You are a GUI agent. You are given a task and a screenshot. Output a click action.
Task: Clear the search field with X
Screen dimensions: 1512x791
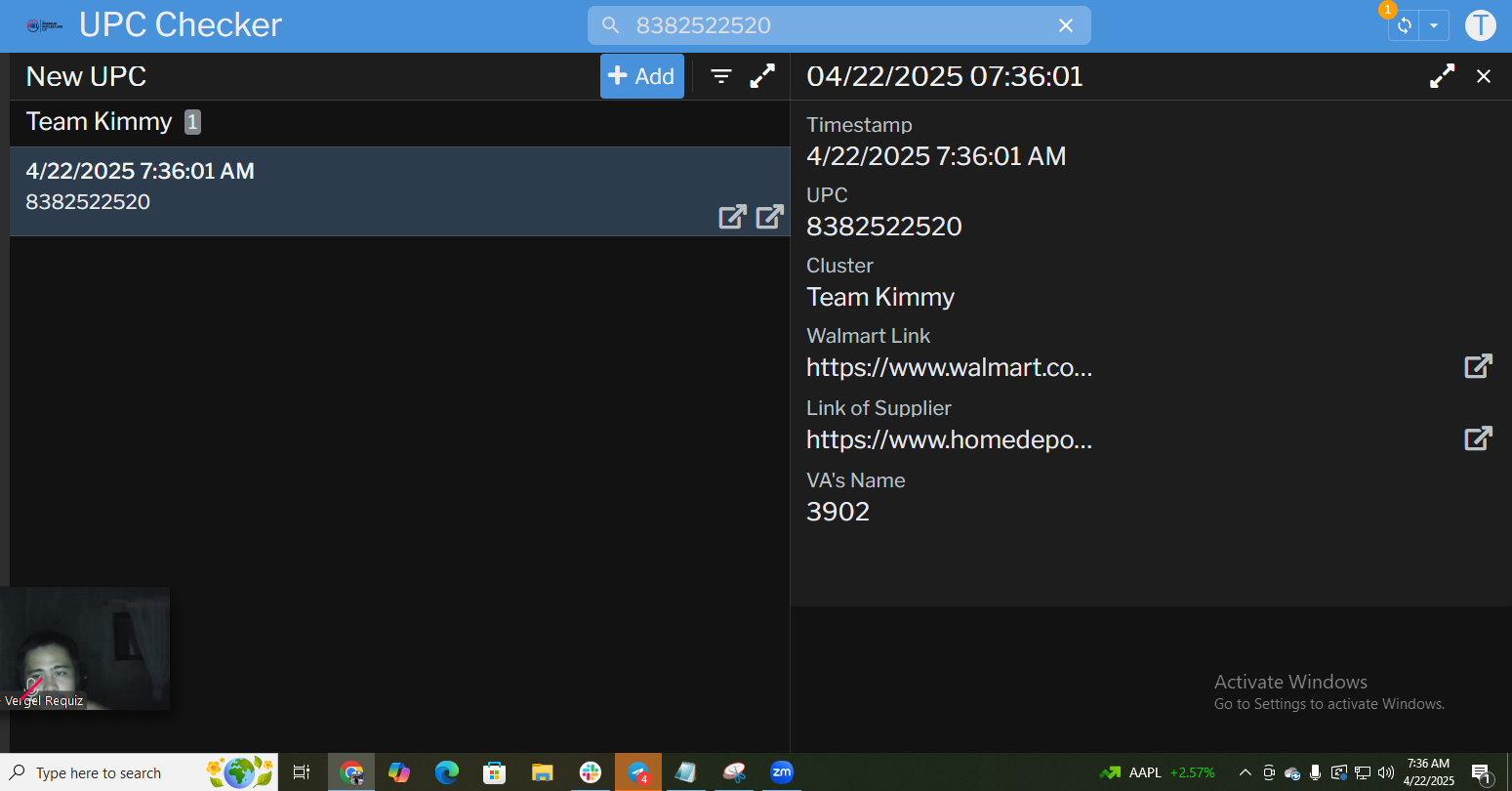pyautogui.click(x=1066, y=25)
